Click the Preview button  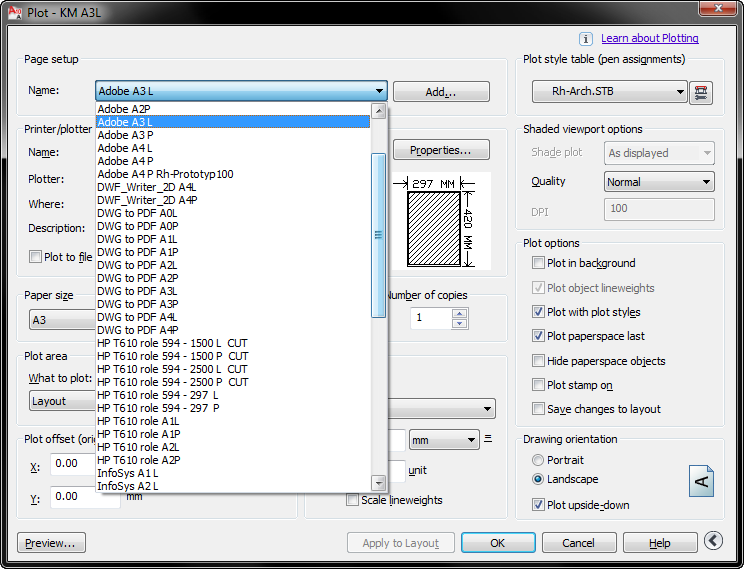coord(51,543)
